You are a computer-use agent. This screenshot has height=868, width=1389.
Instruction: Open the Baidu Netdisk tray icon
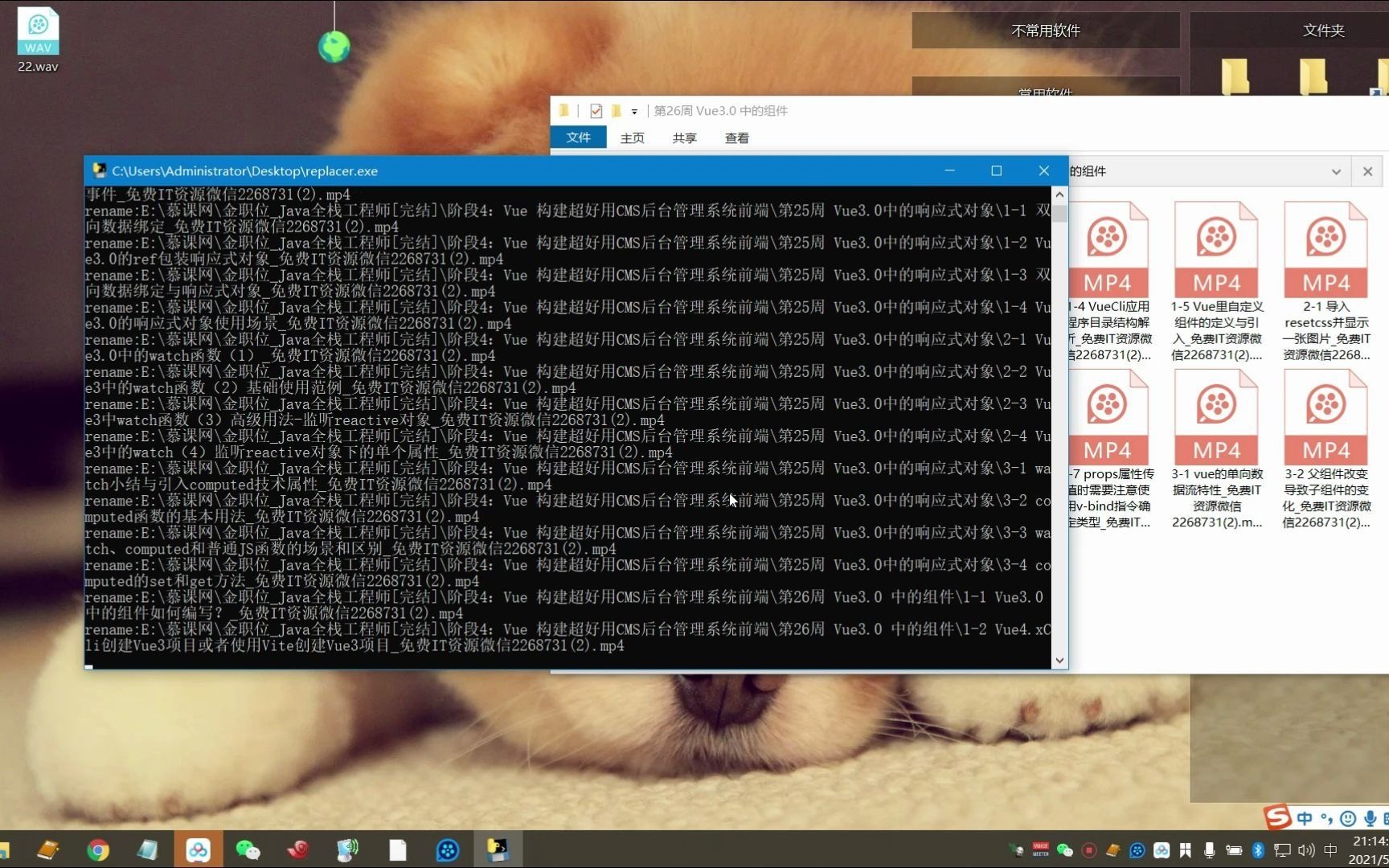click(1161, 850)
